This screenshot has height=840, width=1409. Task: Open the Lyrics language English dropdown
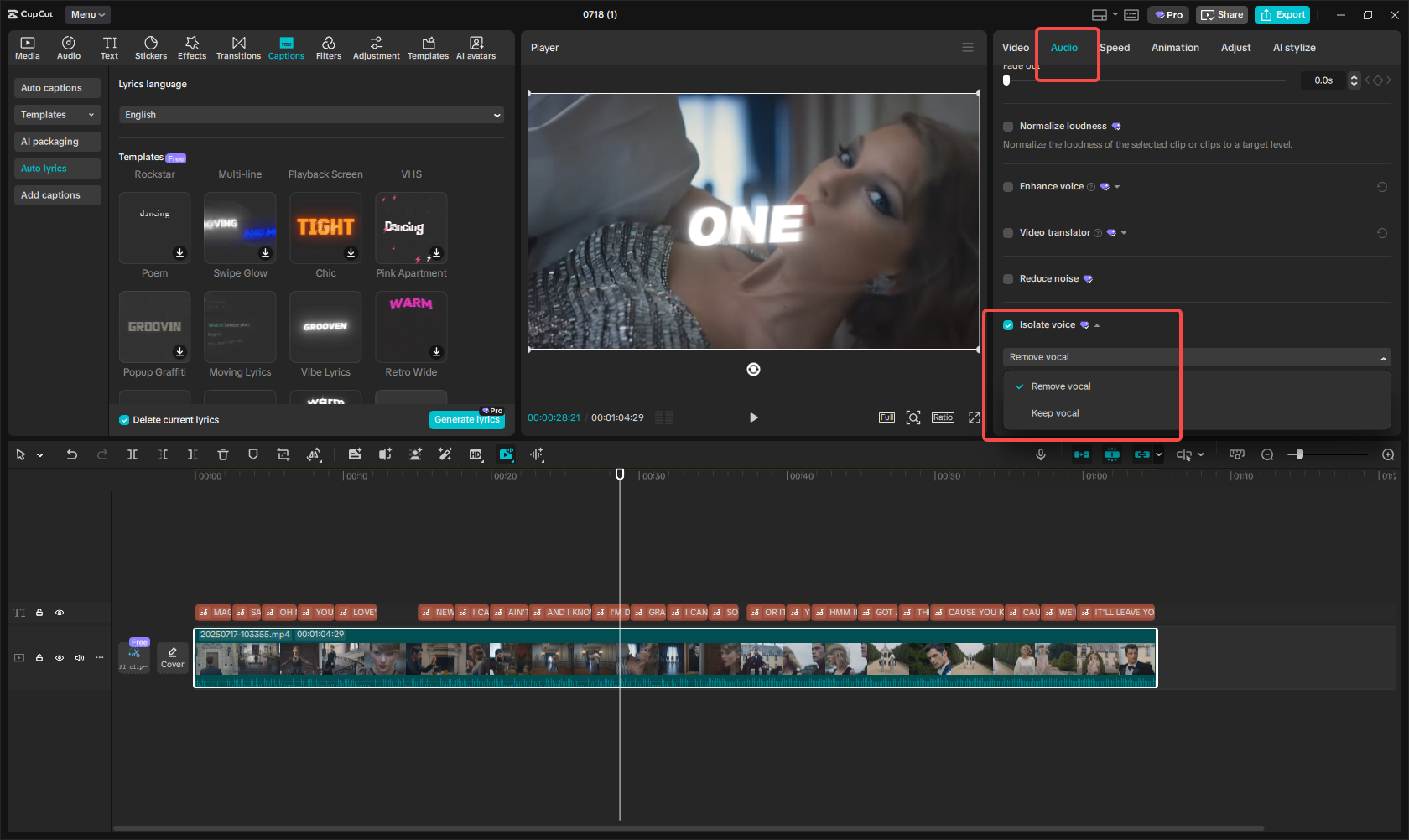coord(311,115)
